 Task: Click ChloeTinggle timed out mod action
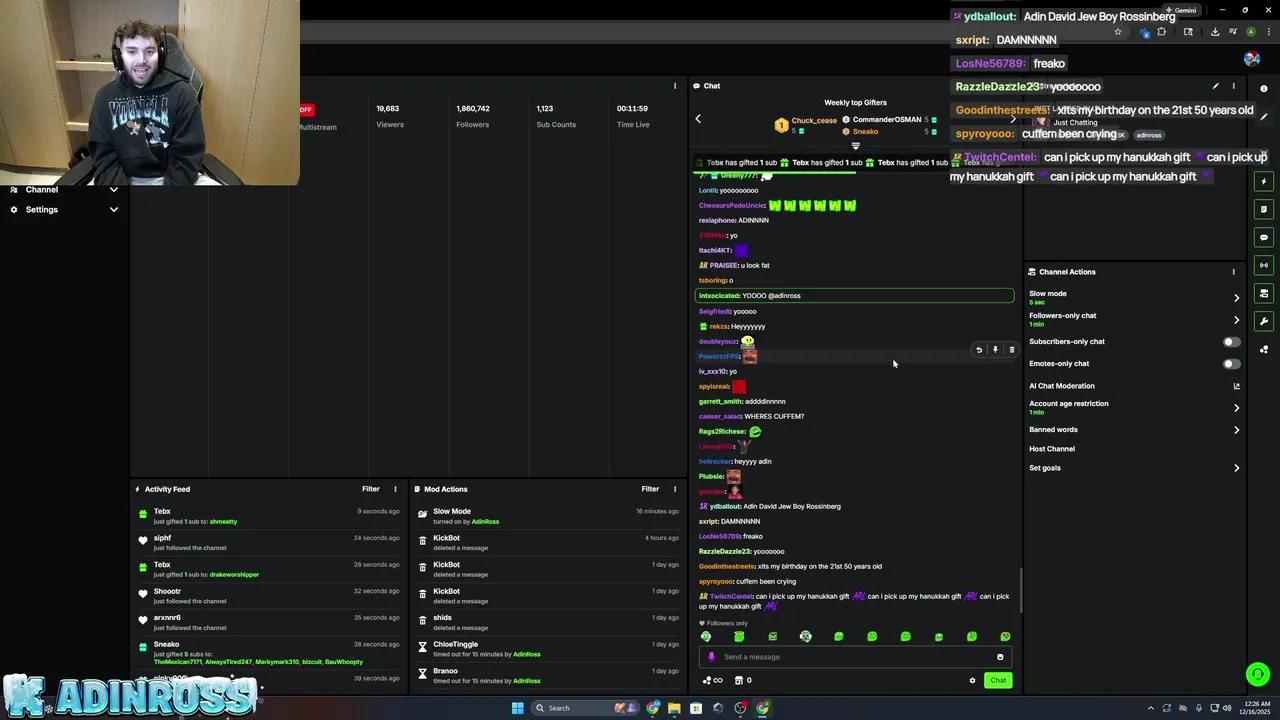pyautogui.click(x=548, y=649)
